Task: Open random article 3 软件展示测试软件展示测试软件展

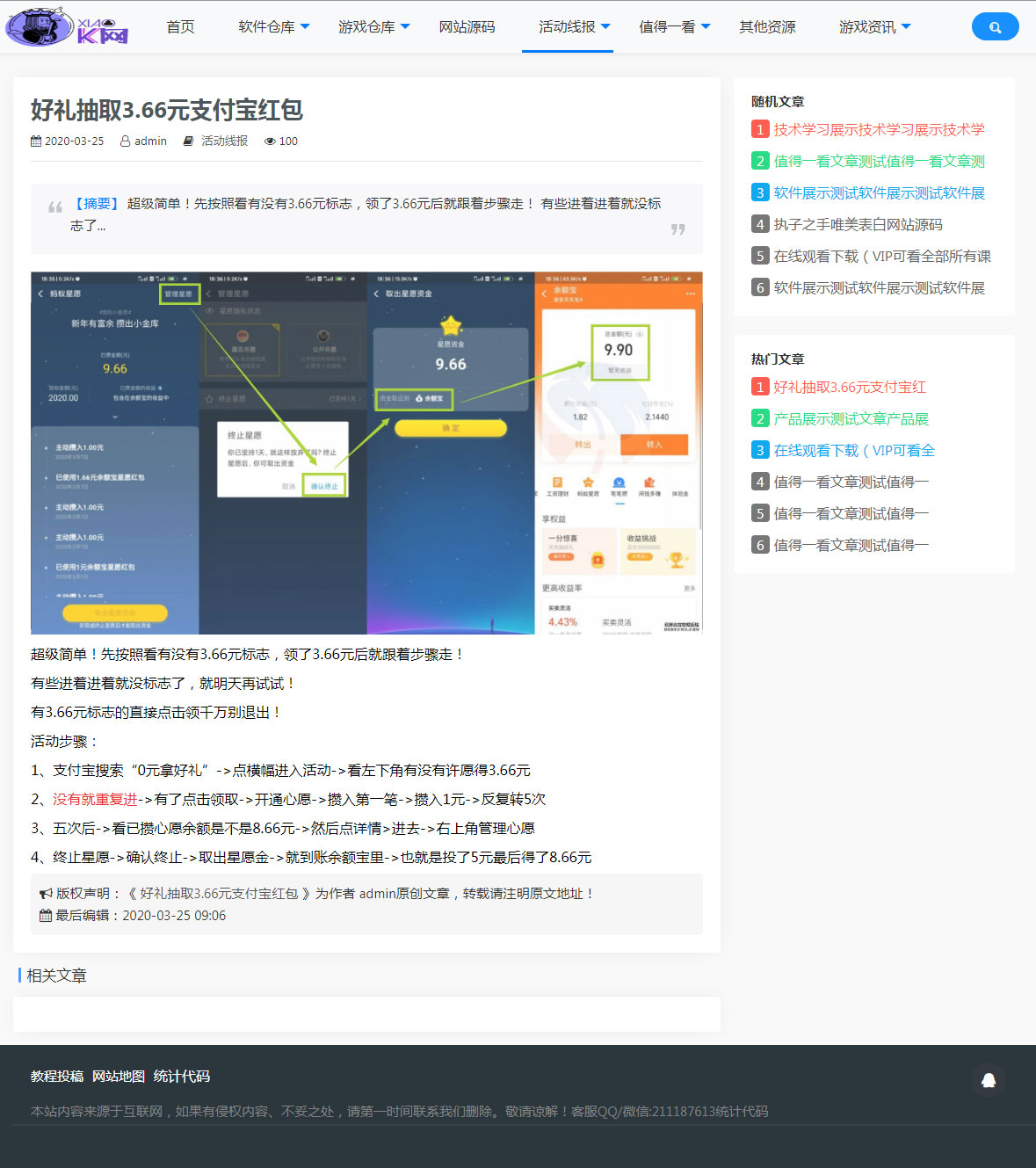Action: [879, 192]
